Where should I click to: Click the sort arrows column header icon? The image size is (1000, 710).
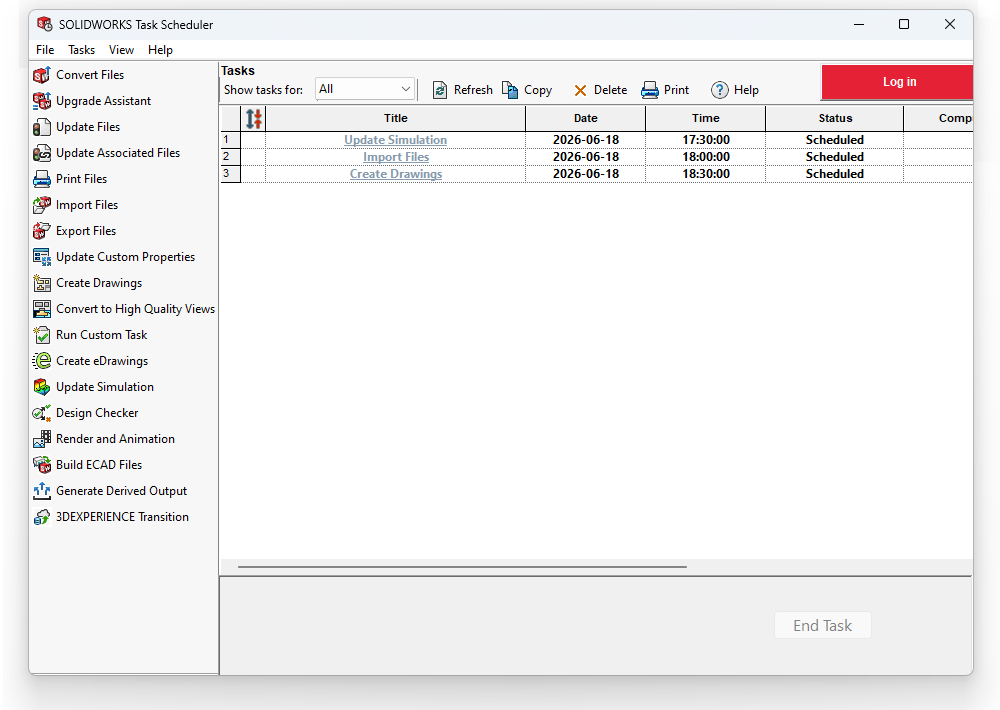253,119
